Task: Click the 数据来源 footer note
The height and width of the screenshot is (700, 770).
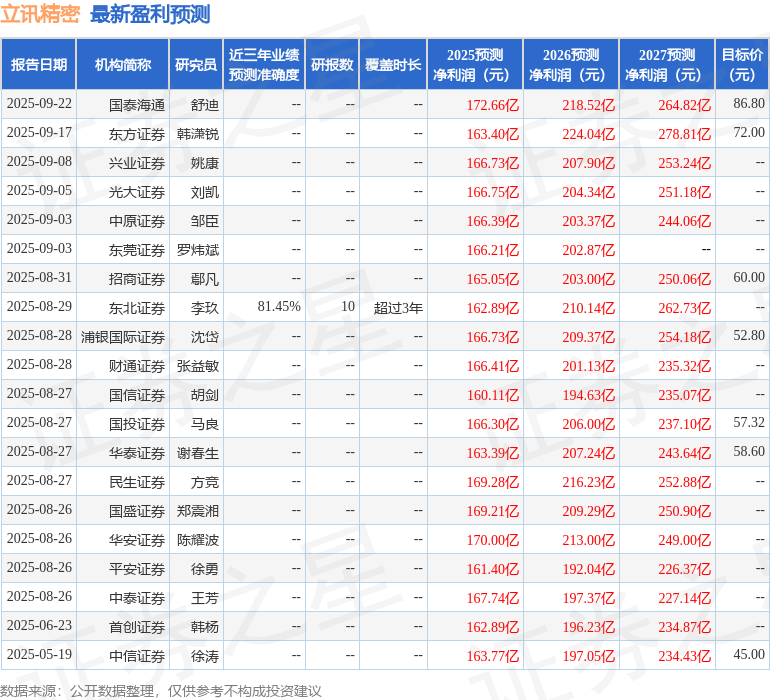Action: click(161, 691)
